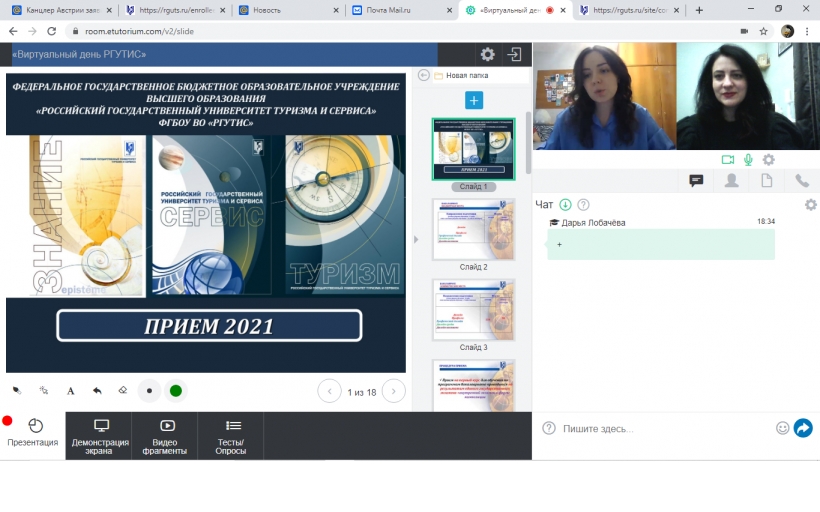Toggle the microphone icon under video
The height and width of the screenshot is (512, 820).
tap(748, 160)
